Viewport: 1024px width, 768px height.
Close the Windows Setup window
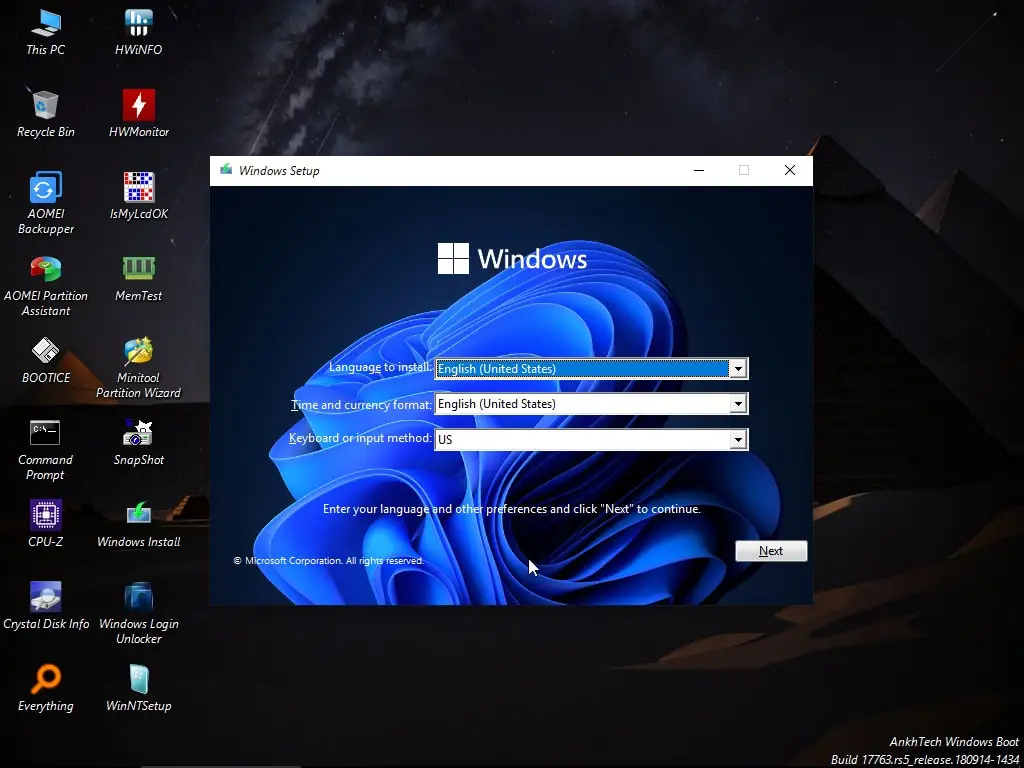click(x=789, y=170)
